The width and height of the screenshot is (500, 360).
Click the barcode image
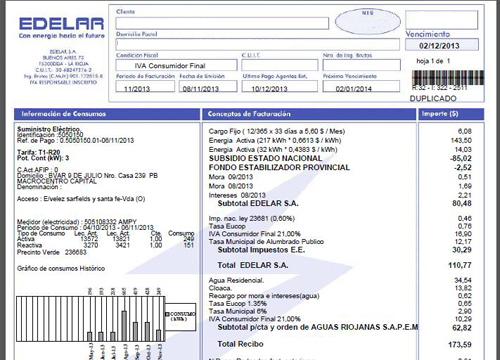pyautogui.click(x=448, y=78)
